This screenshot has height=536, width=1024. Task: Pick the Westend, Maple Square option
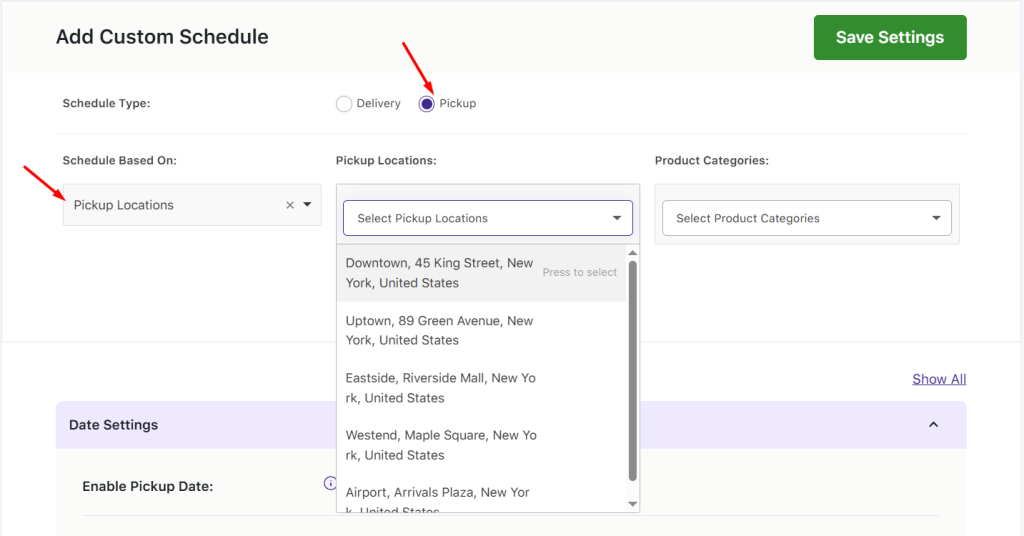point(439,445)
